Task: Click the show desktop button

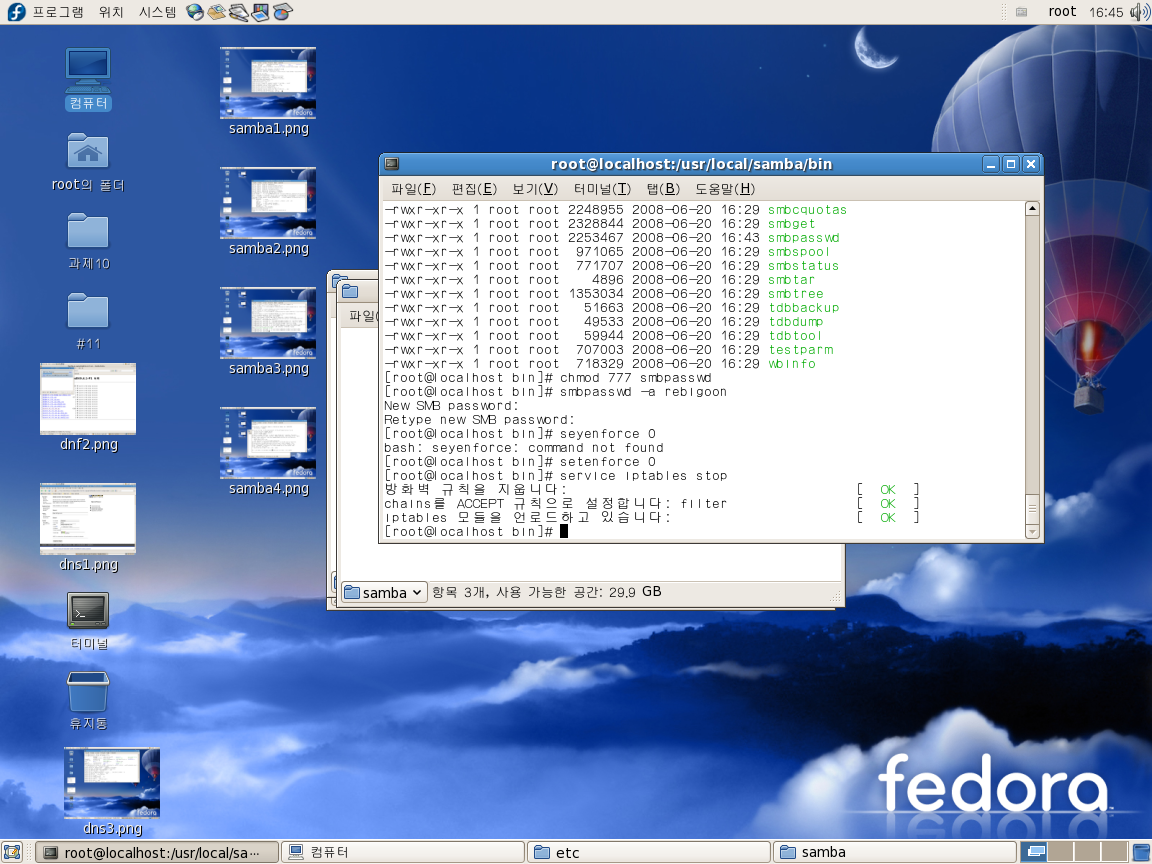Action: (x=12, y=852)
